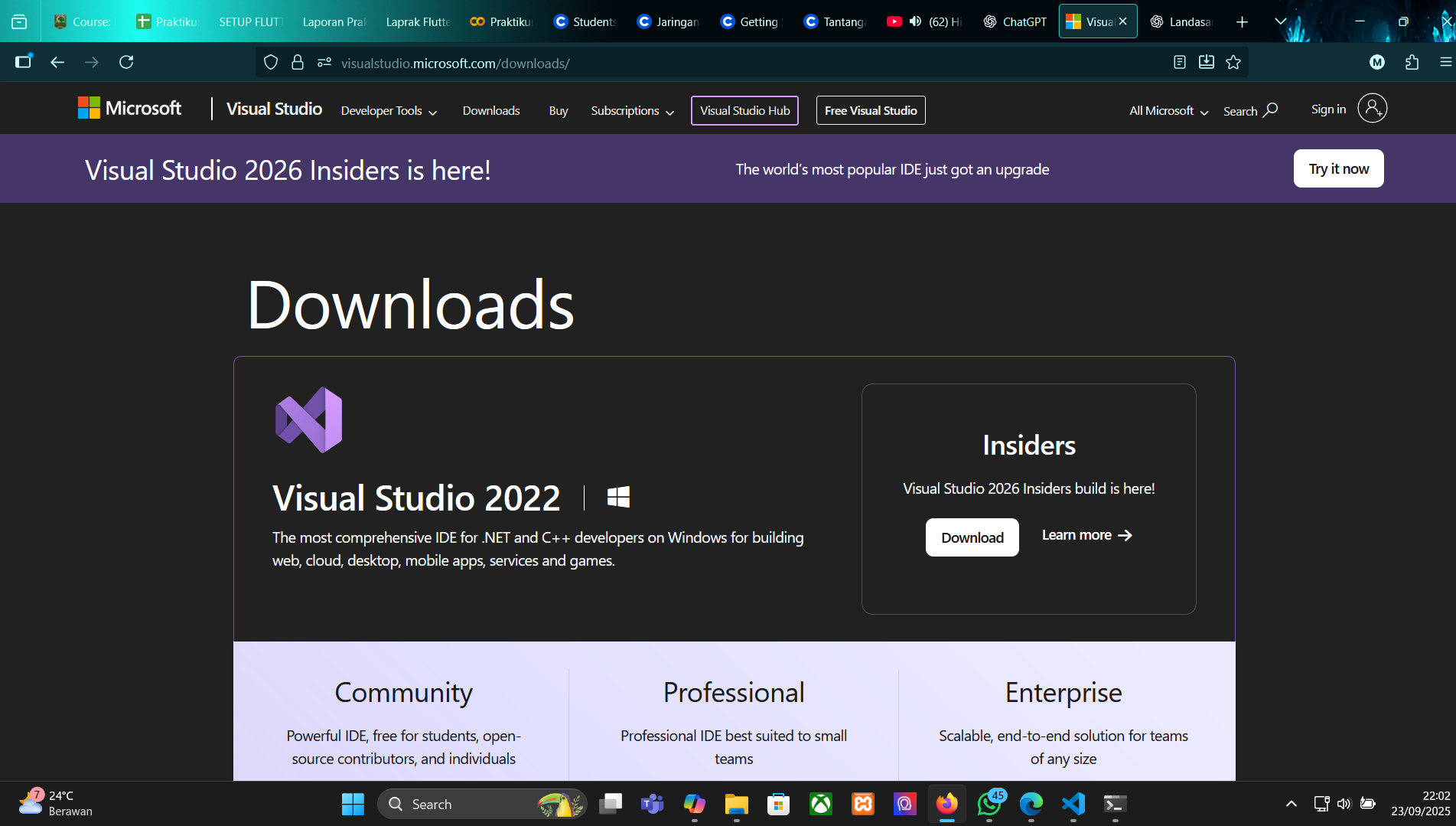Image resolution: width=1456 pixels, height=826 pixels.
Task: Open the Windows Terminal from the taskbar
Action: tap(1115, 804)
